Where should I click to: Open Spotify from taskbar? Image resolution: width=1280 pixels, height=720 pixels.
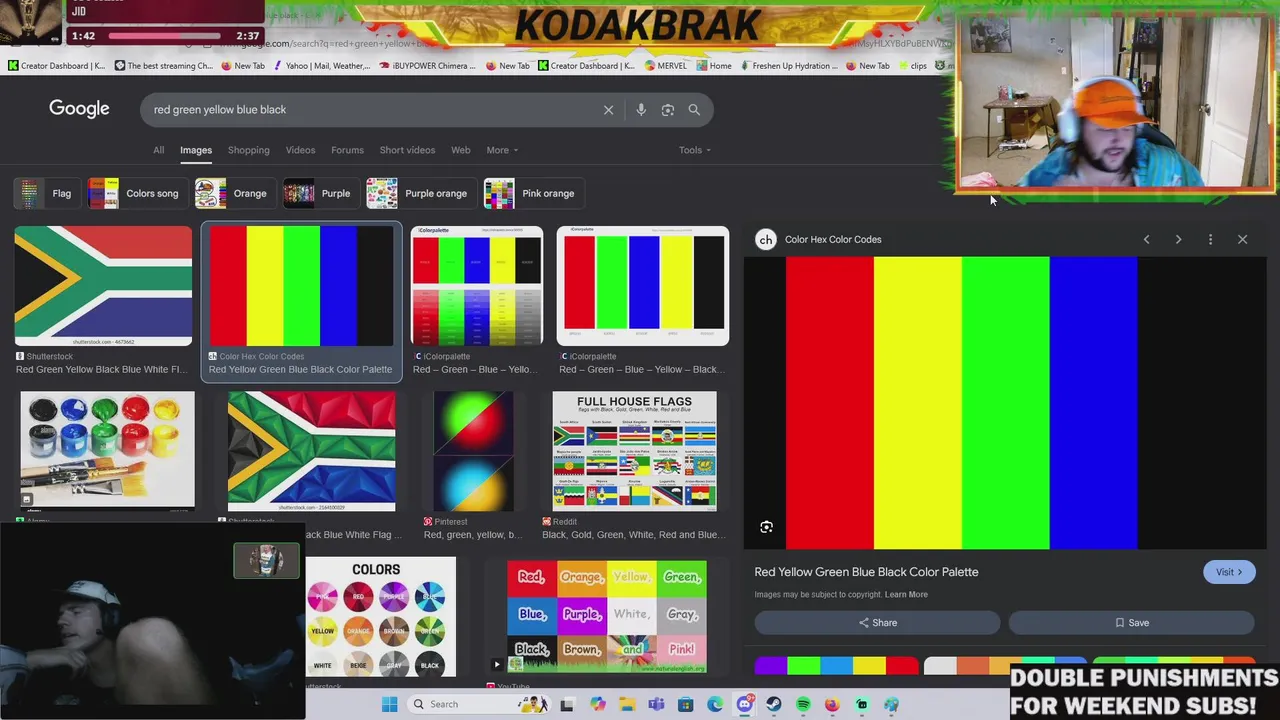803,704
